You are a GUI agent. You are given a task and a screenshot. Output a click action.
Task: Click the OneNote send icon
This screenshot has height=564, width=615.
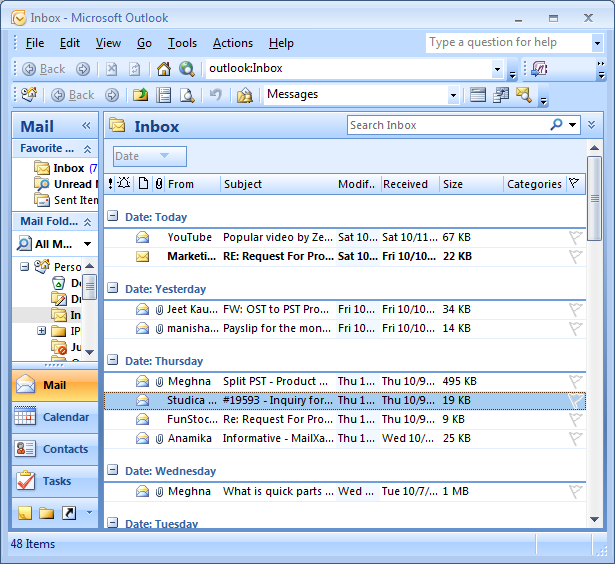click(539, 69)
